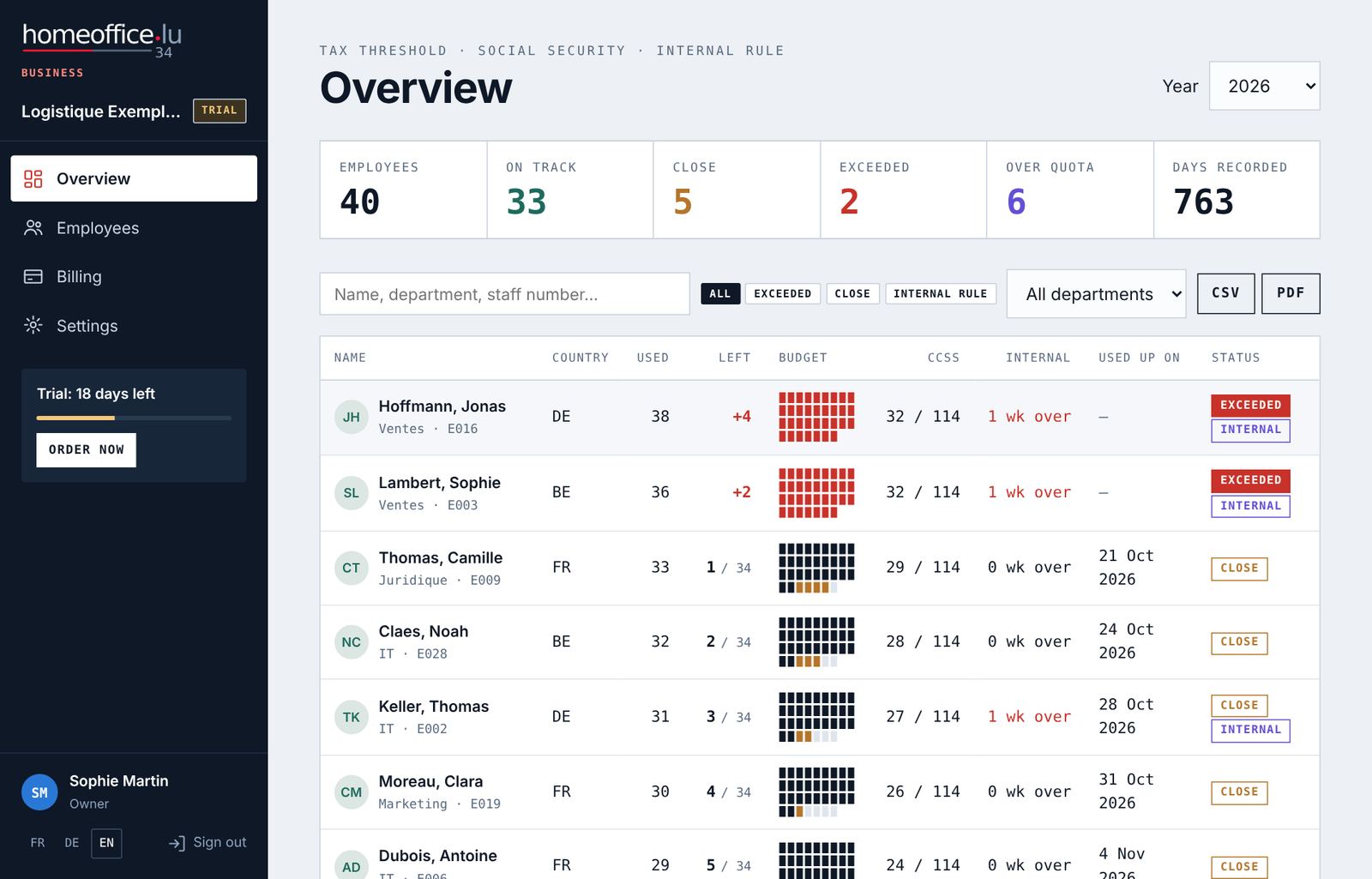This screenshot has height=879, width=1372.
Task: Click the homeoffice.lu logo
Action: click(x=102, y=39)
